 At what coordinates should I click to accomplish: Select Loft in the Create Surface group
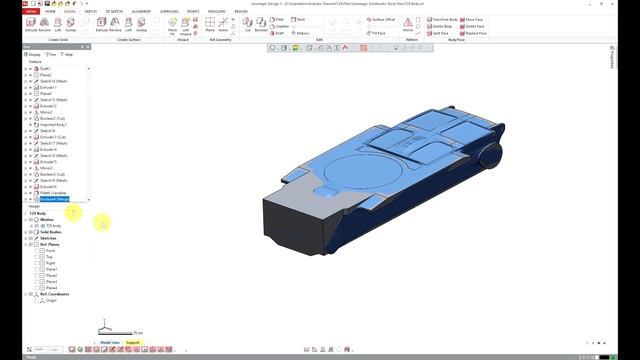[x=129, y=24]
